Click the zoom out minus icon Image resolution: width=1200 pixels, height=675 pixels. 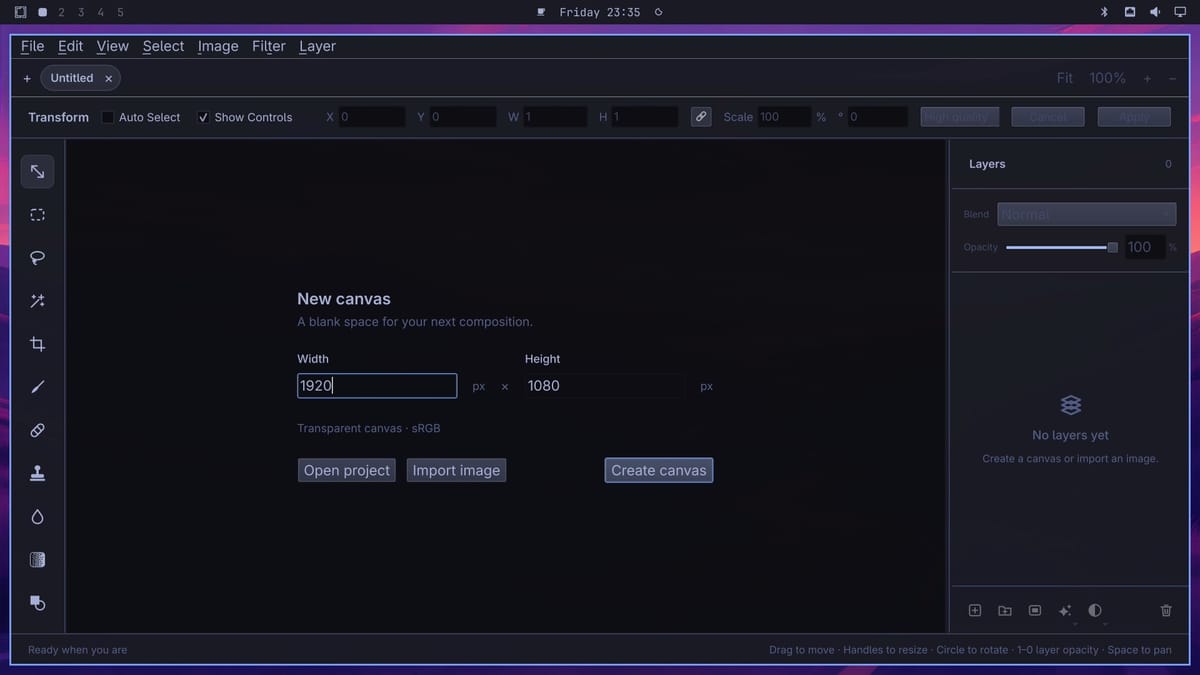click(x=1172, y=78)
